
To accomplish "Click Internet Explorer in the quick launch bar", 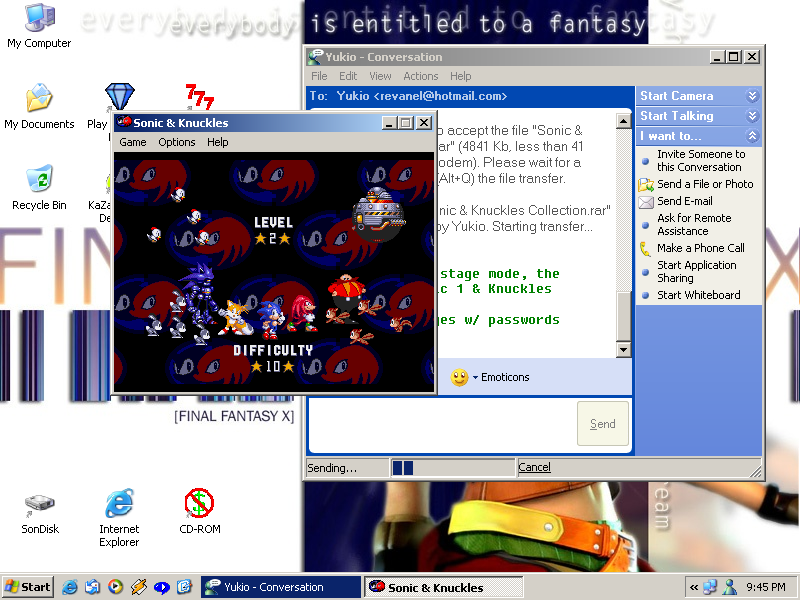I will pos(71,587).
